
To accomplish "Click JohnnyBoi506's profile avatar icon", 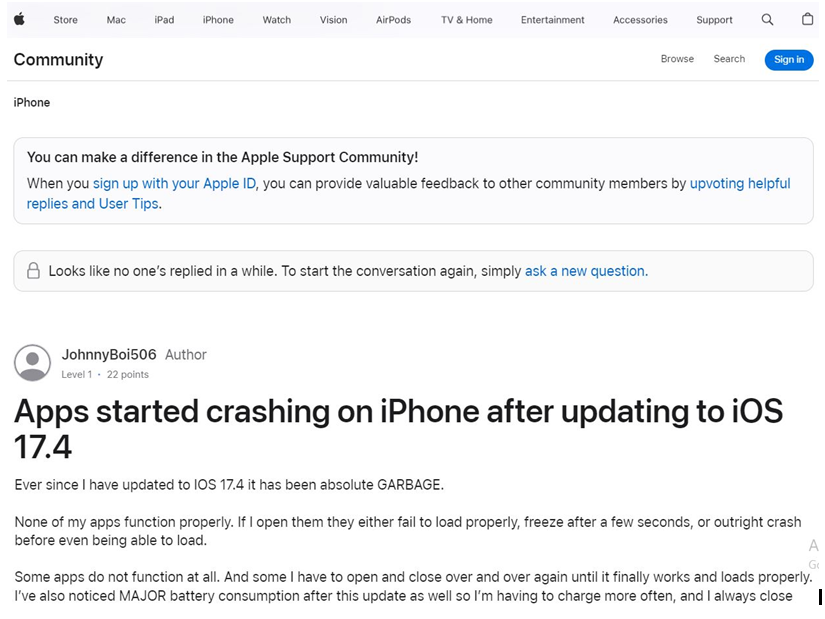I will pyautogui.click(x=33, y=363).
